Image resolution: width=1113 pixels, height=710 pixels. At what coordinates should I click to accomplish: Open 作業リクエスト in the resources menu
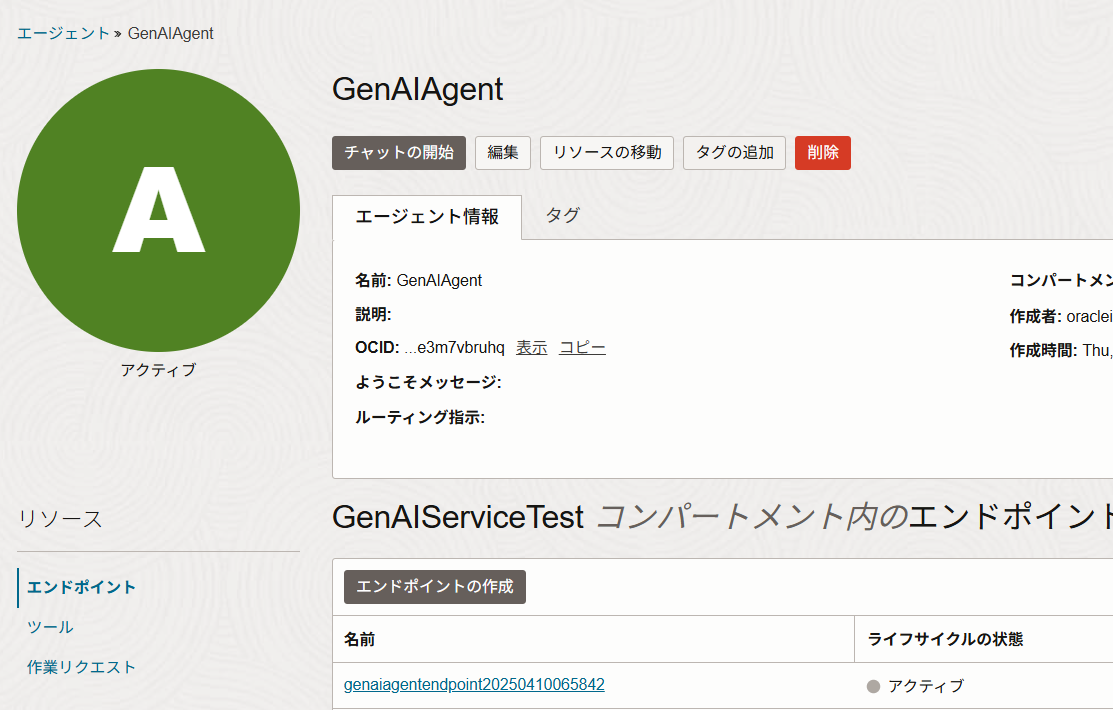pos(81,667)
